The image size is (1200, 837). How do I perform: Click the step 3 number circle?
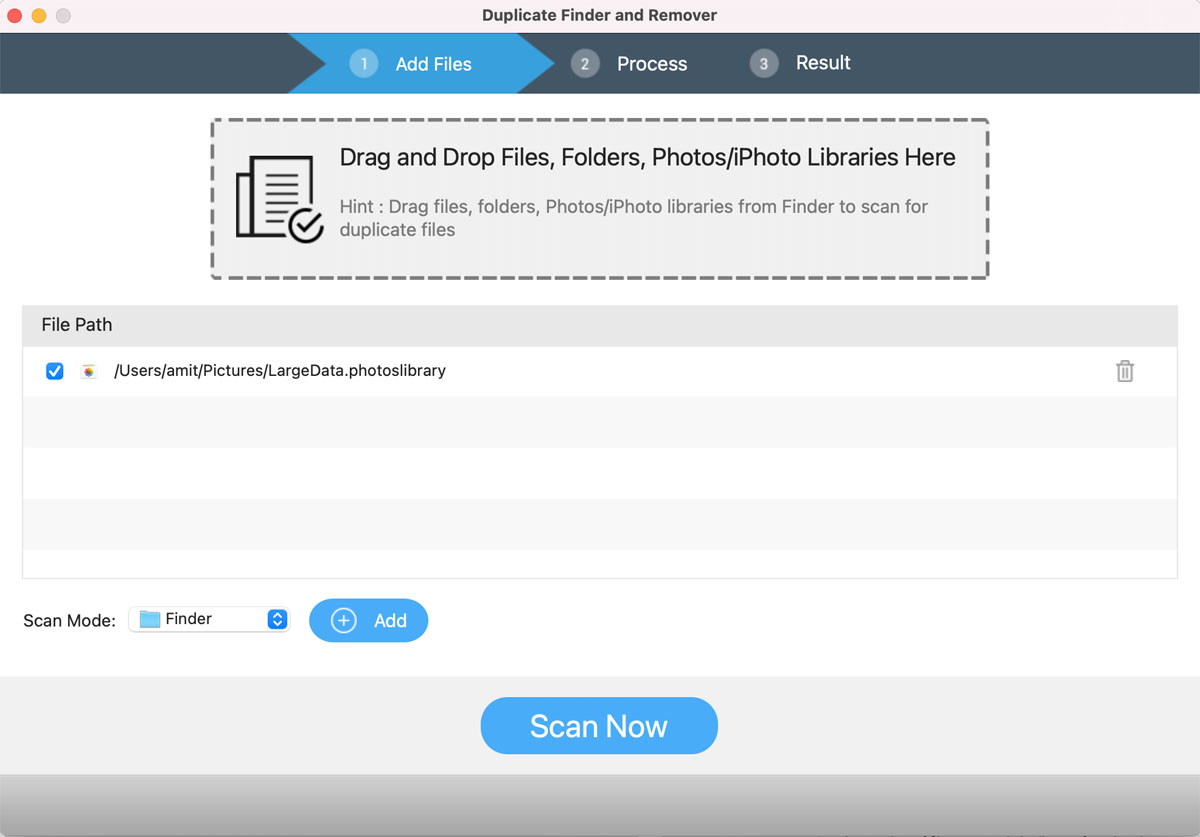pos(764,64)
